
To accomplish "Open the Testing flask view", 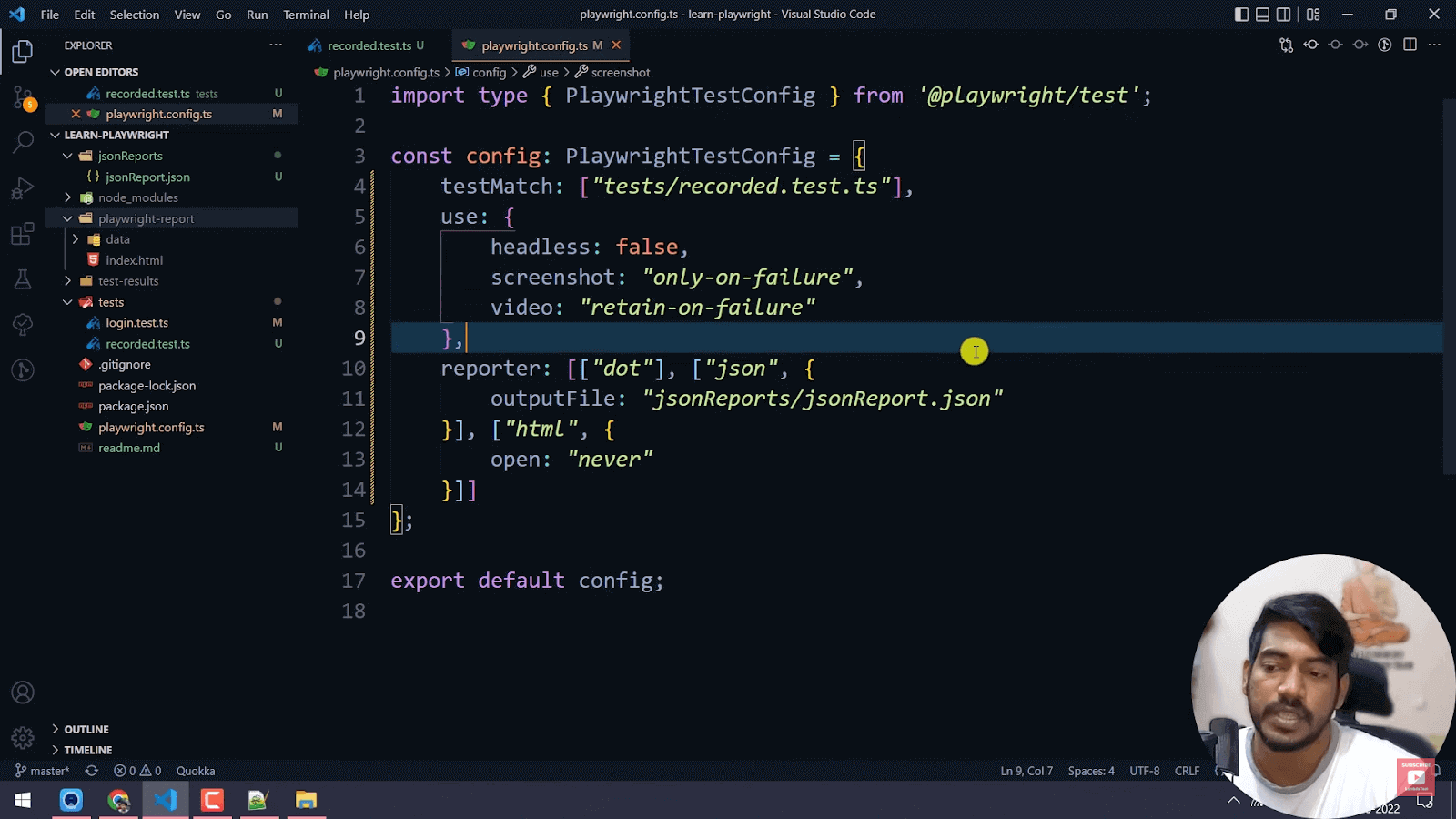I will tap(23, 279).
